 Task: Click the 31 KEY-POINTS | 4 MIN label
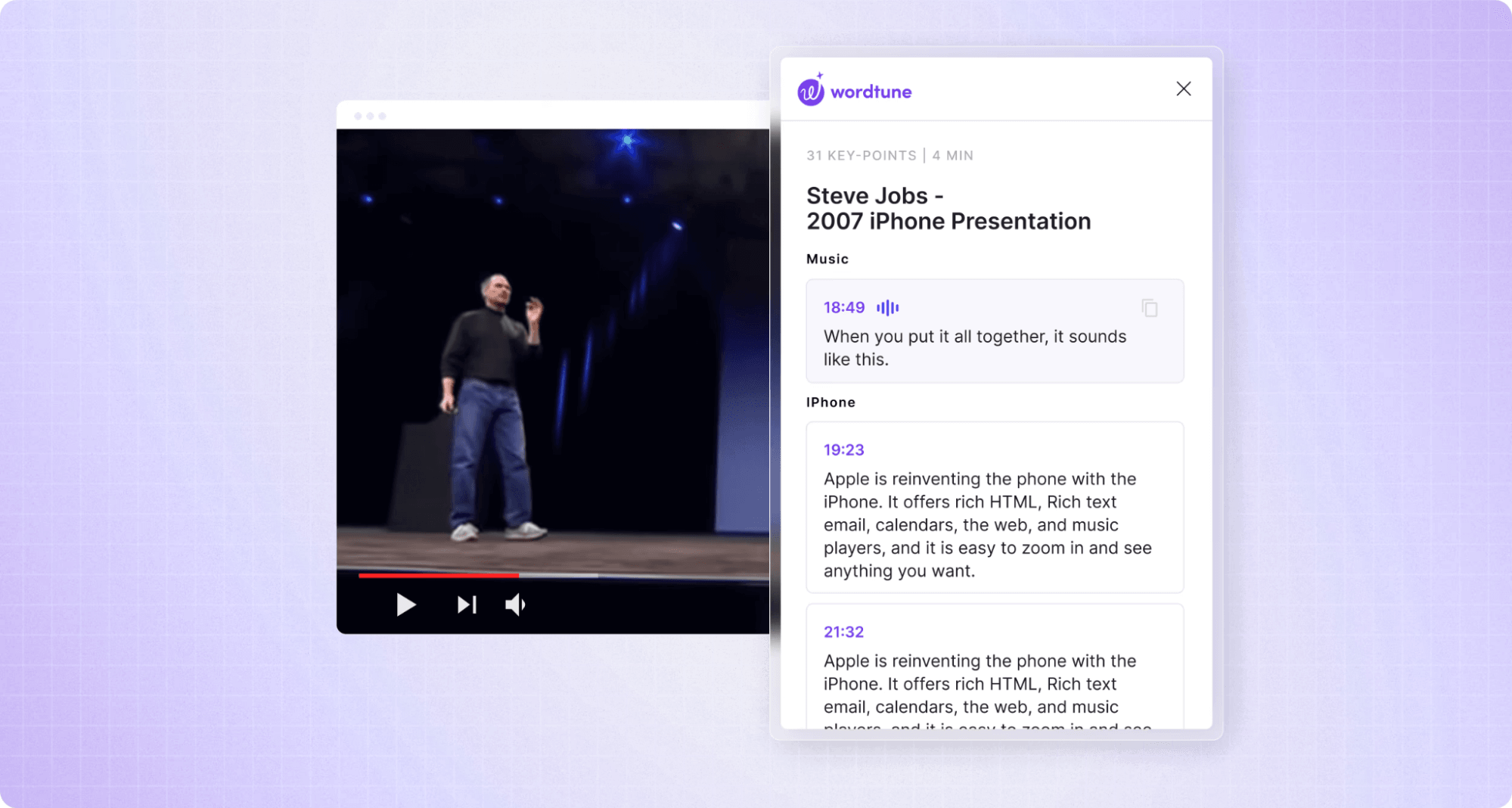click(x=890, y=155)
